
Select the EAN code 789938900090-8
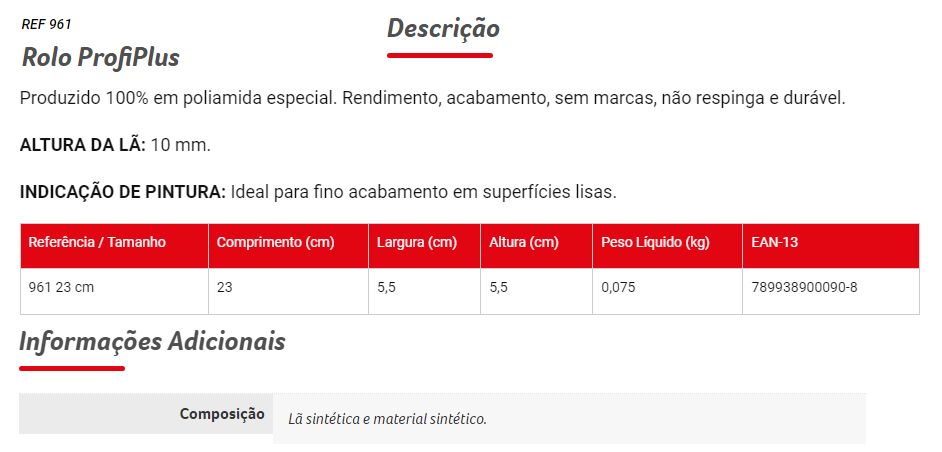[x=804, y=288]
